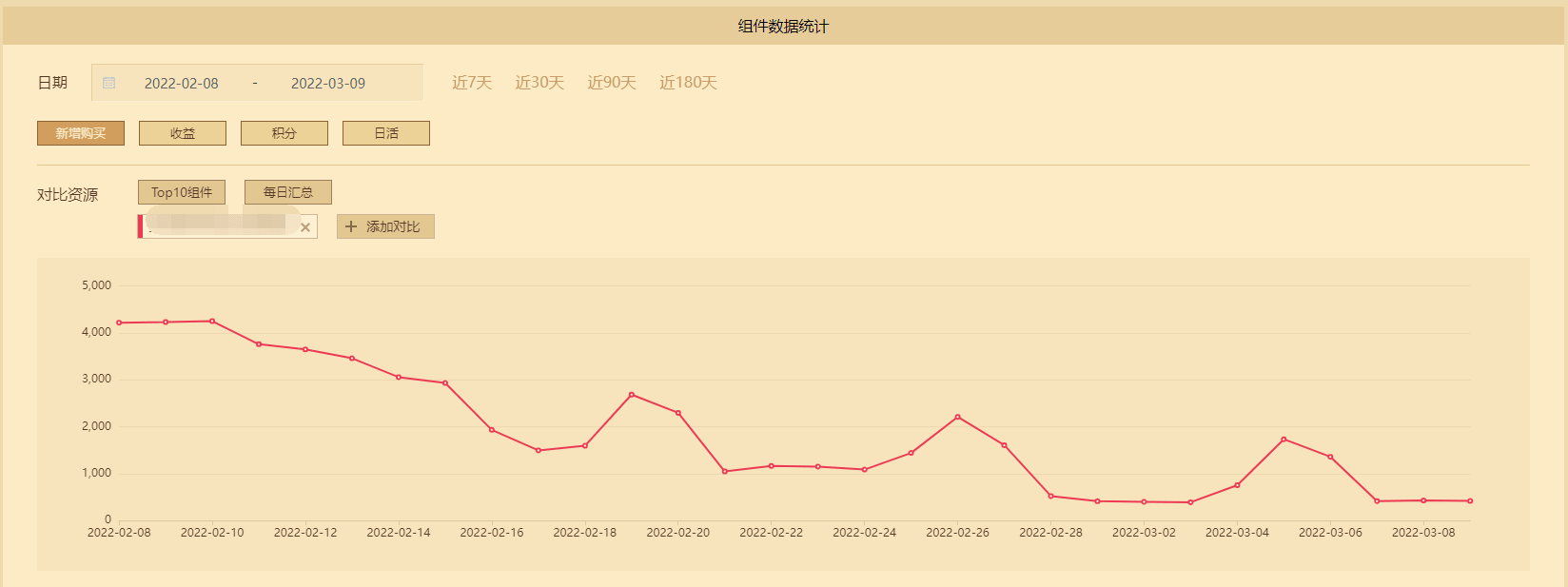Click the red color marker on resource tag
The height and width of the screenshot is (587, 1568).
click(141, 226)
